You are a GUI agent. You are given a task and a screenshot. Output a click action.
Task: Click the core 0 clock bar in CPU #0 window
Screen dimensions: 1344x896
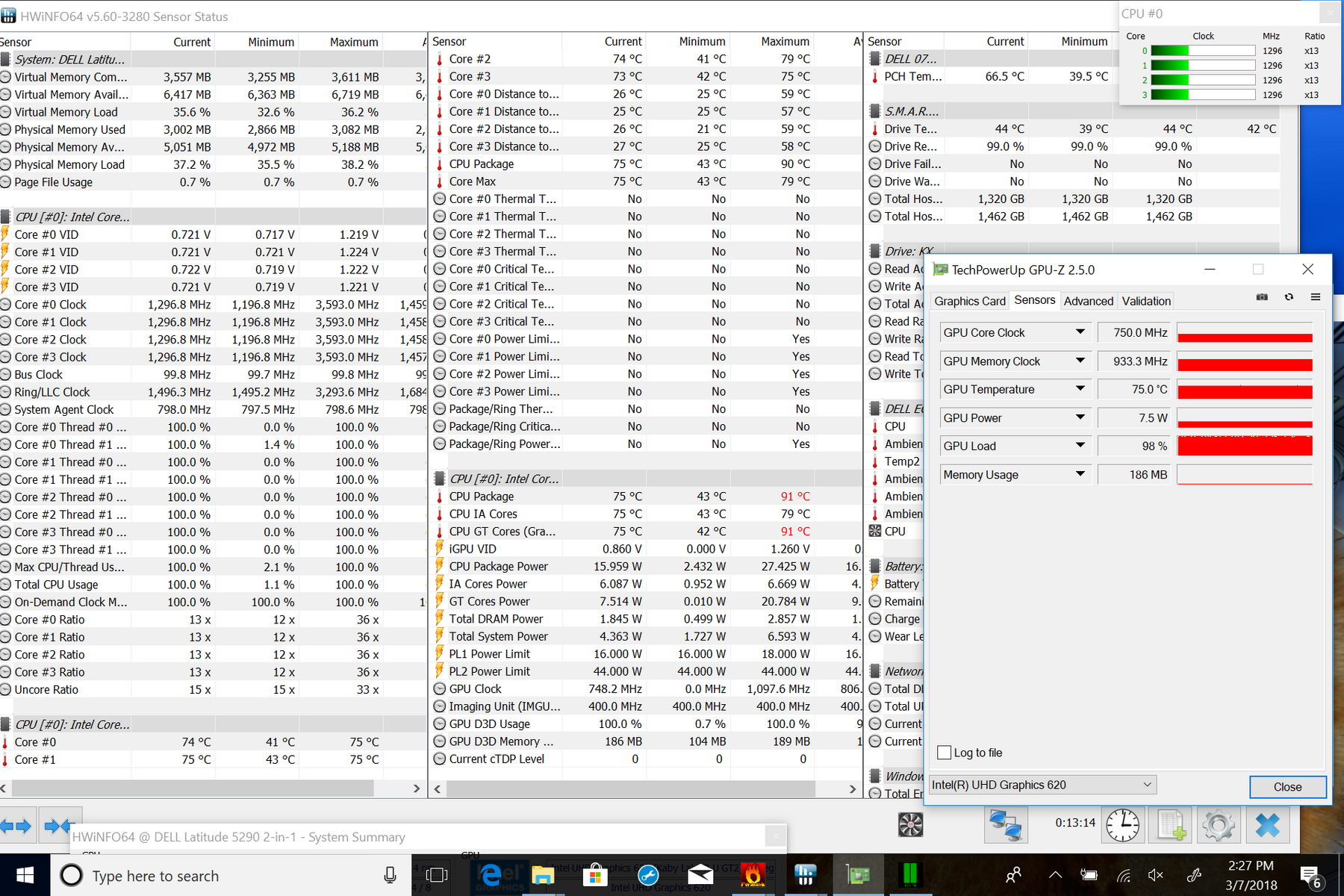(x=1203, y=51)
